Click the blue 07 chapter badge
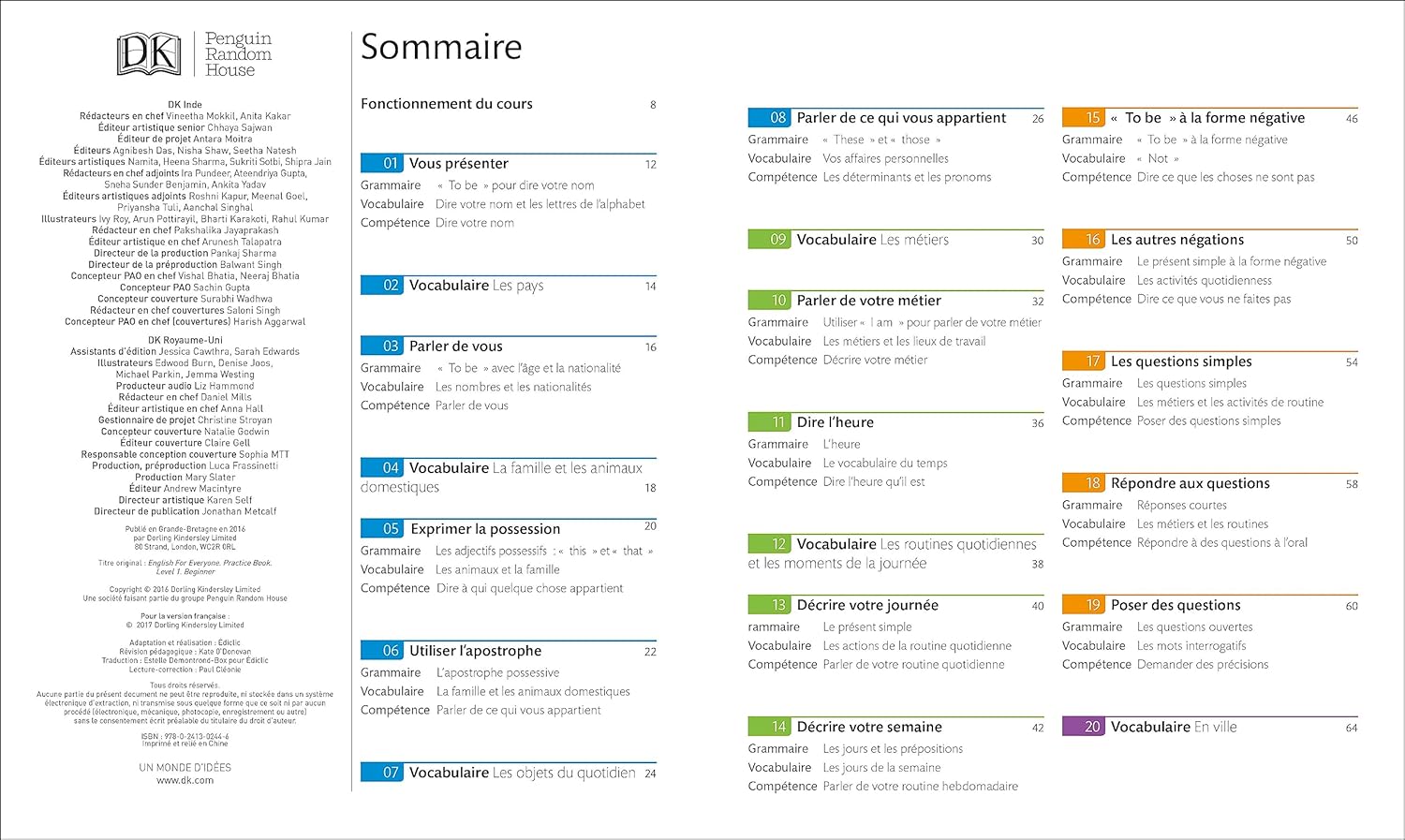 381,773
